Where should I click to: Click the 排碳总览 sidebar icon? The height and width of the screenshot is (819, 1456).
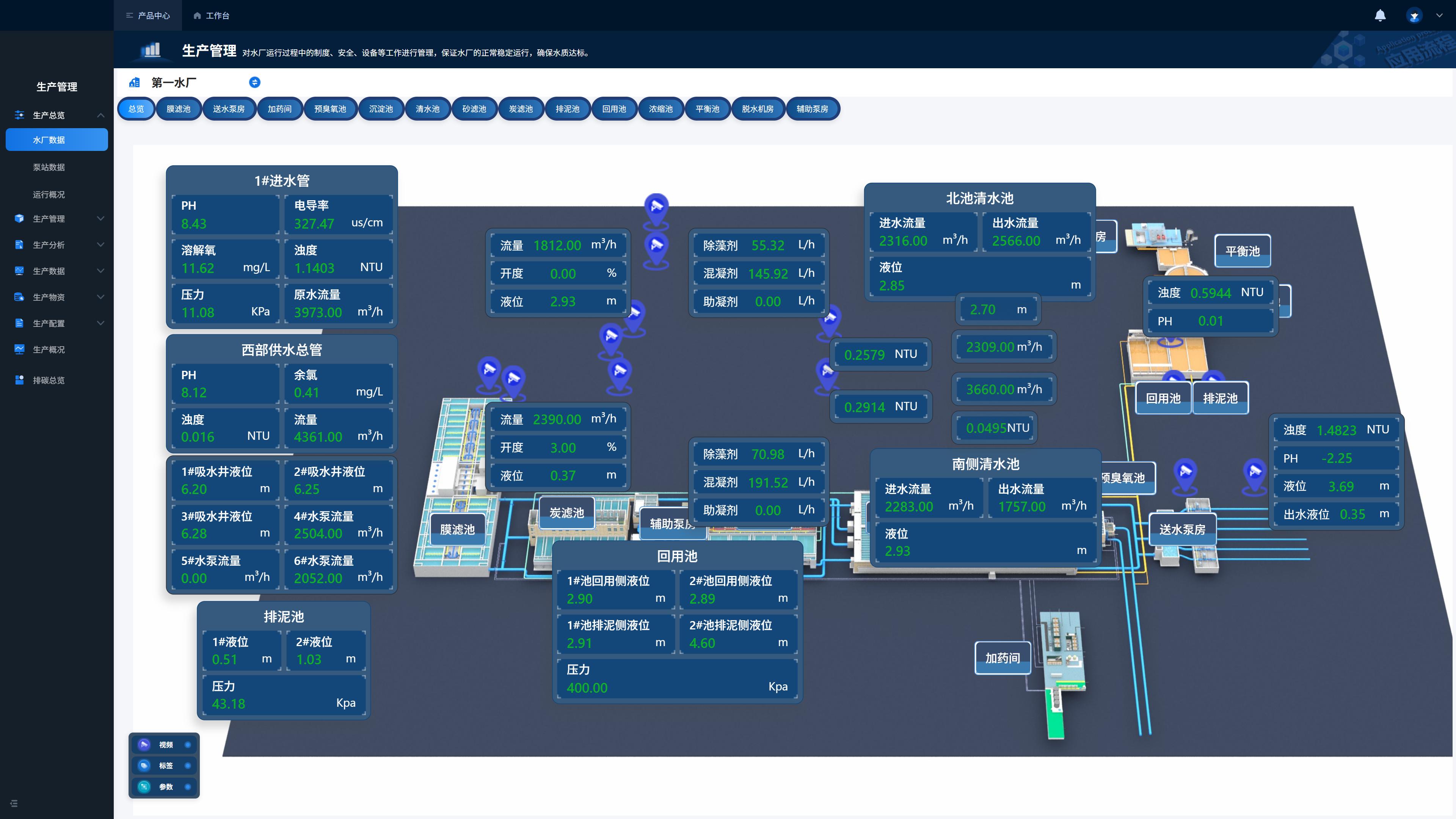tap(19, 380)
